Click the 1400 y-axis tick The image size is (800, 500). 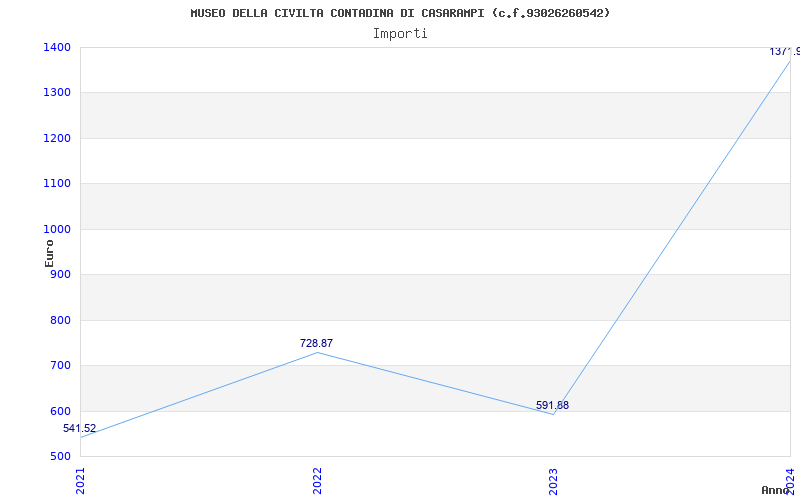[57, 47]
